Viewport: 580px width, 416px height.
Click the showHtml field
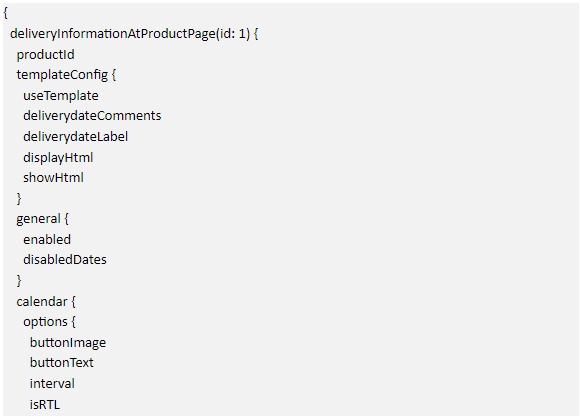(53, 178)
